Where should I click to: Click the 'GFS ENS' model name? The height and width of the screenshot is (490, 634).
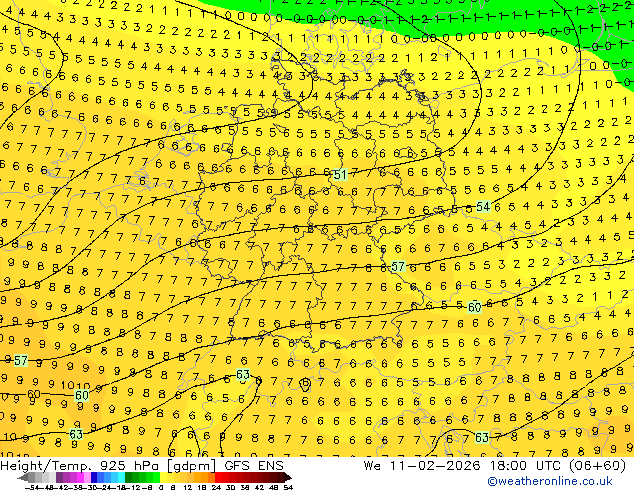(254, 466)
